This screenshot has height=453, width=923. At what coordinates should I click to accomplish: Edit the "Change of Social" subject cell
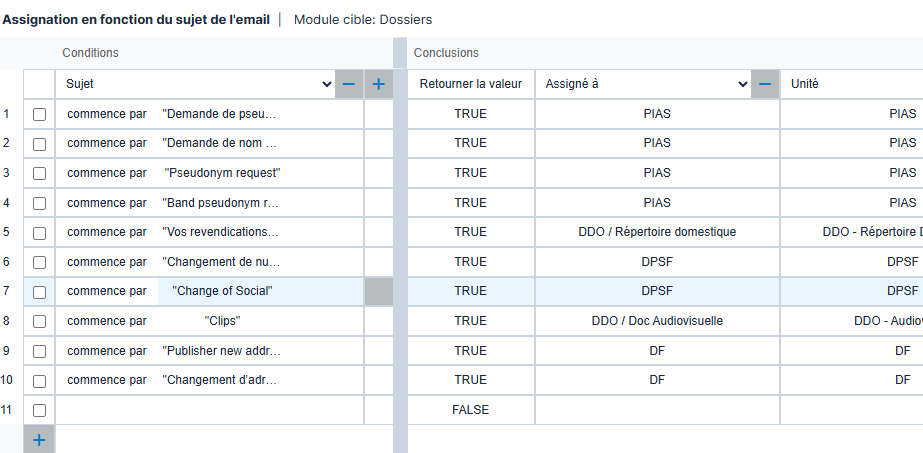pyautogui.click(x=222, y=292)
